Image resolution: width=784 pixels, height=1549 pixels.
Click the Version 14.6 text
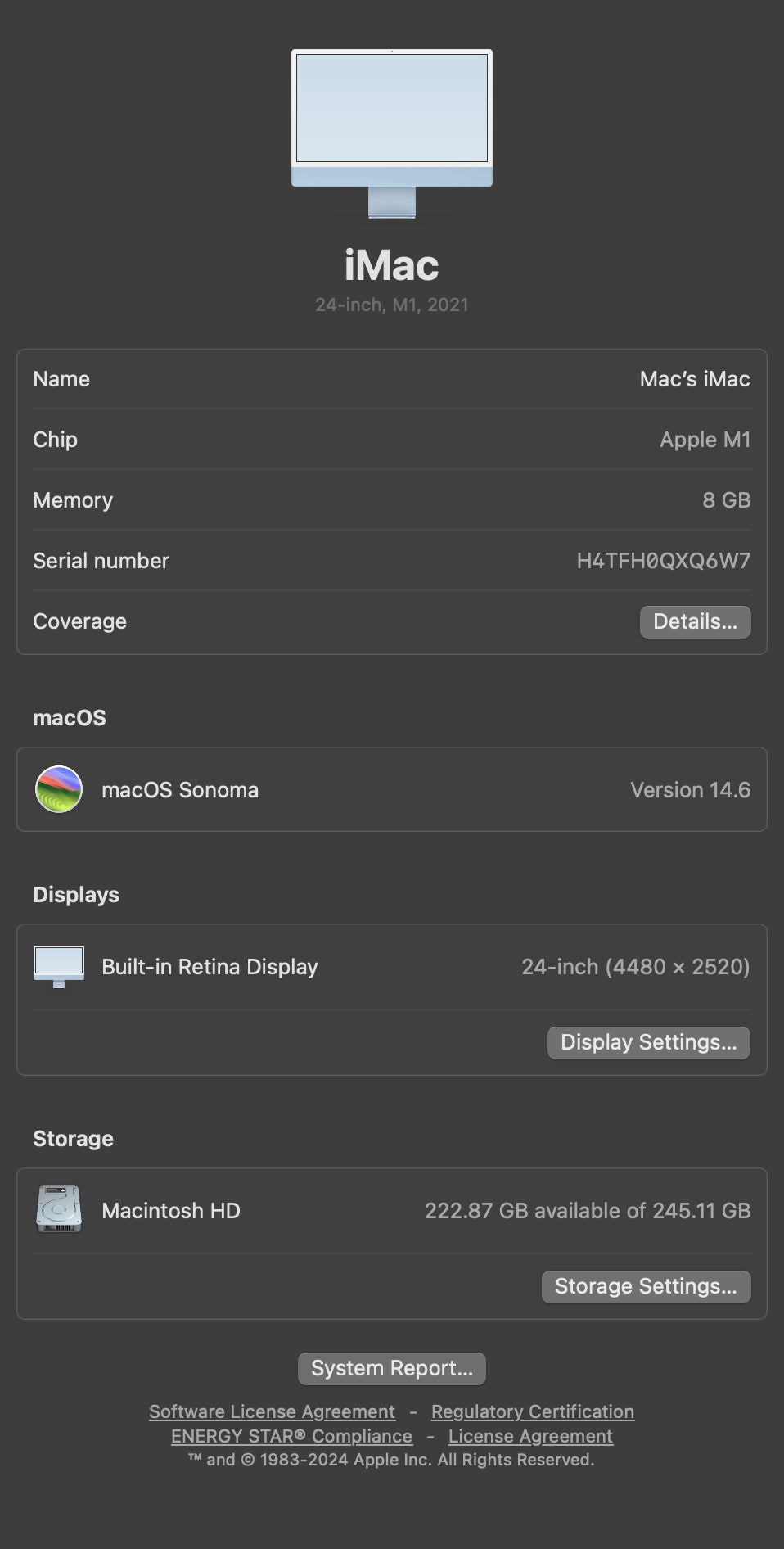[690, 790]
